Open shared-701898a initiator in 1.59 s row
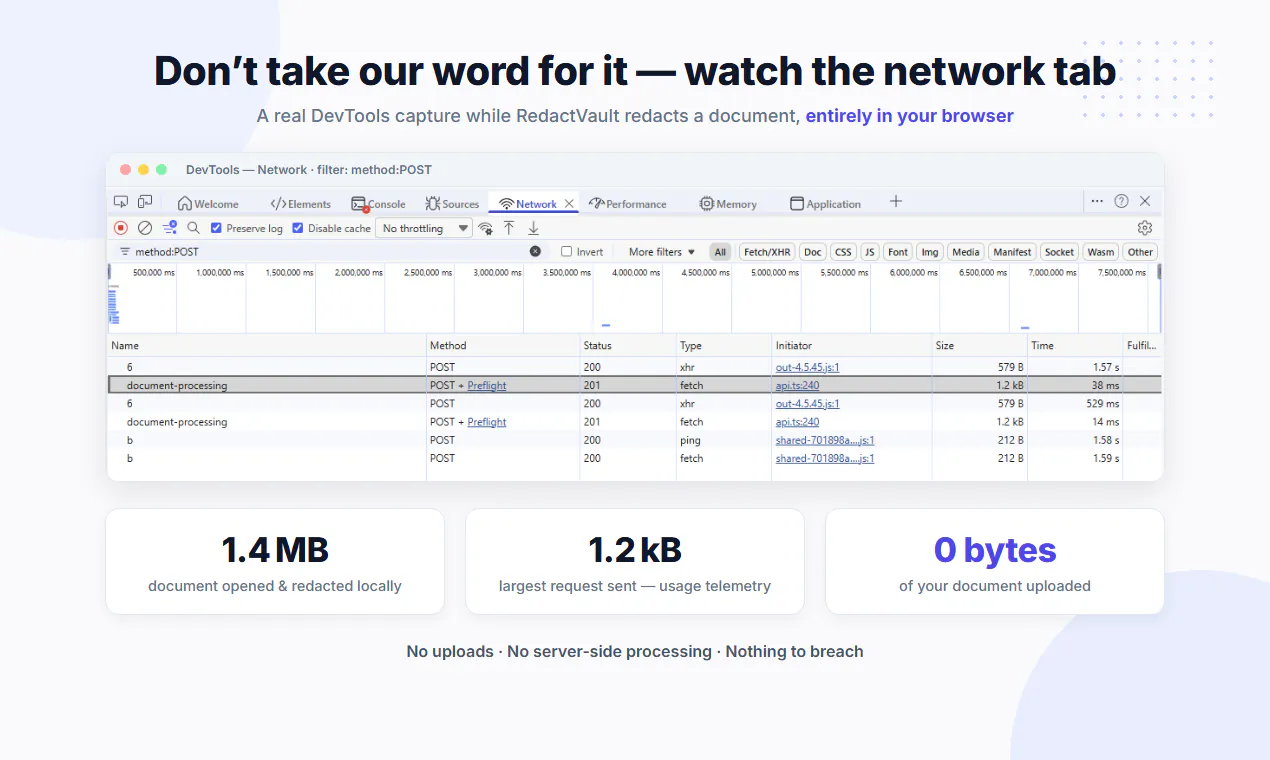Viewport: 1270px width, 760px height. [825, 458]
